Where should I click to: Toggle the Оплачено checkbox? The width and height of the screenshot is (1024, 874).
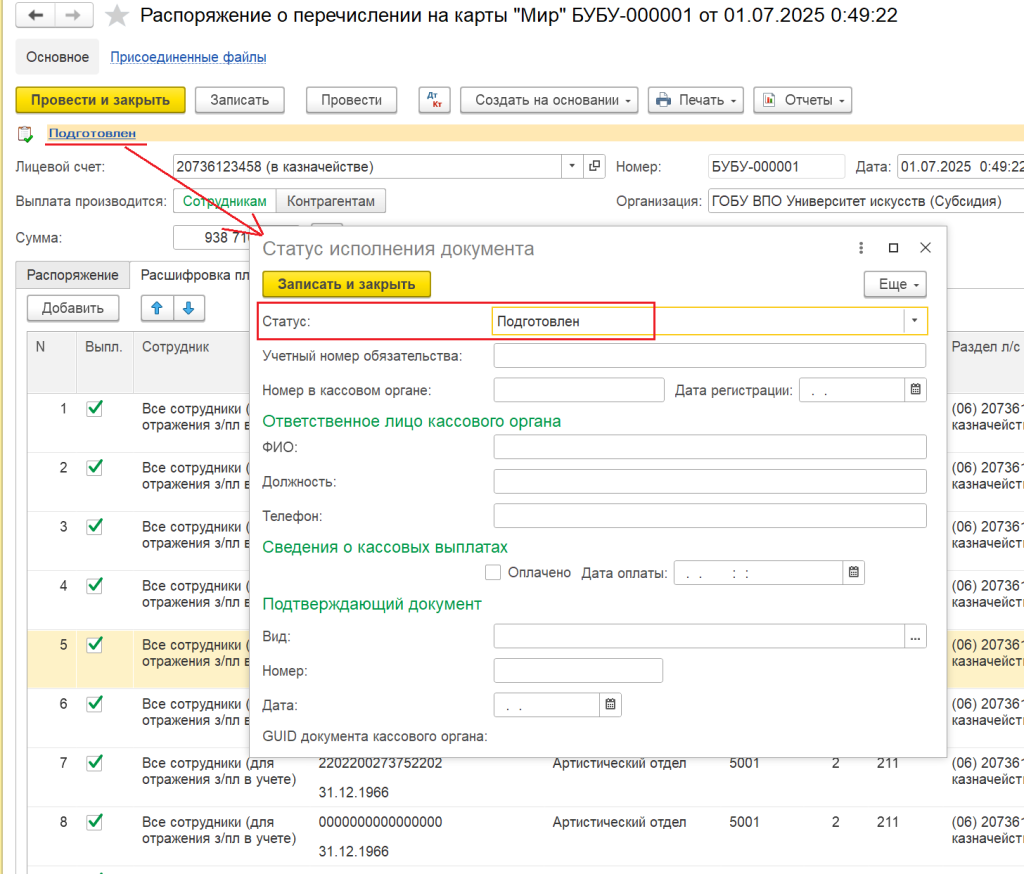click(x=493, y=572)
